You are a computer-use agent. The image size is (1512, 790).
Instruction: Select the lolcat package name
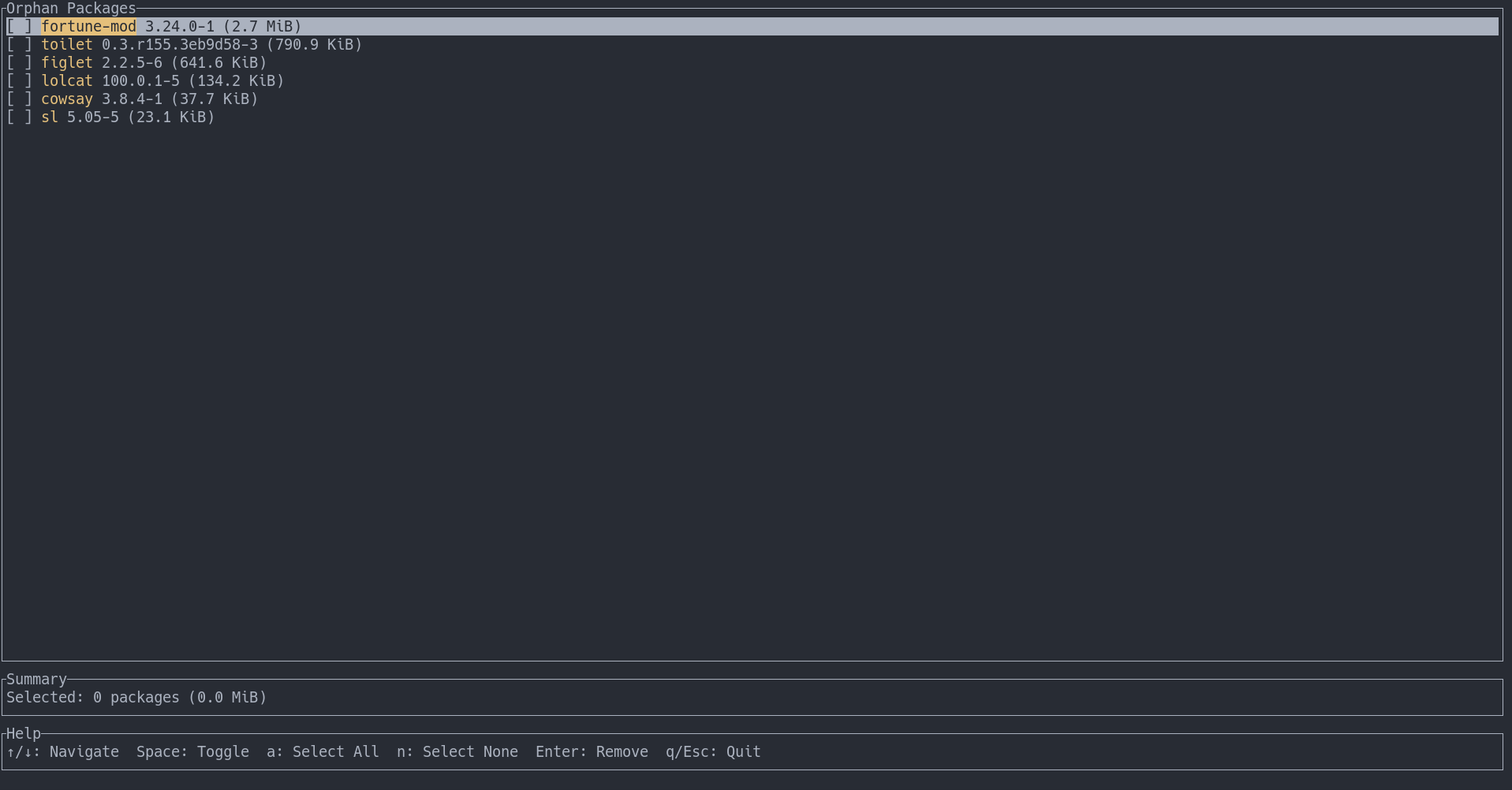click(x=67, y=81)
